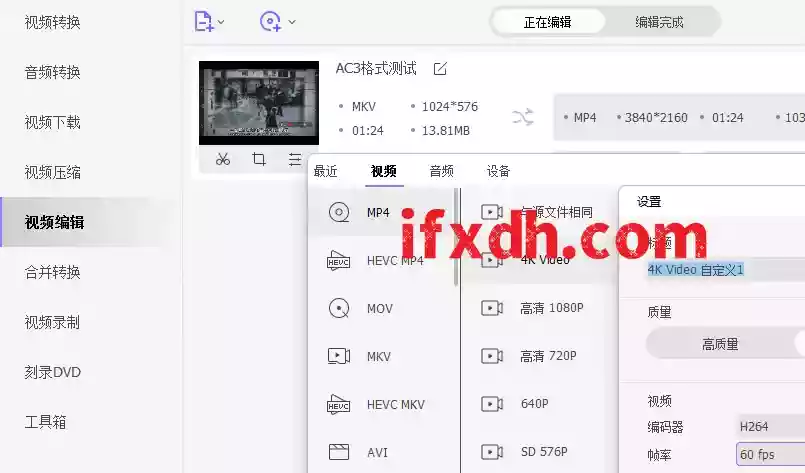Click the MKV format icon

339,356
